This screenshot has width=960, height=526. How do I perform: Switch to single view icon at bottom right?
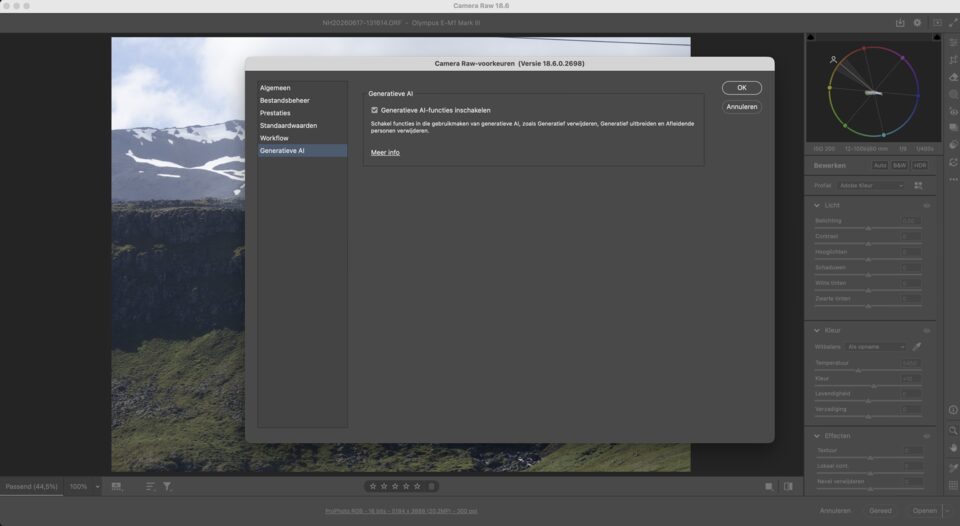(769, 487)
